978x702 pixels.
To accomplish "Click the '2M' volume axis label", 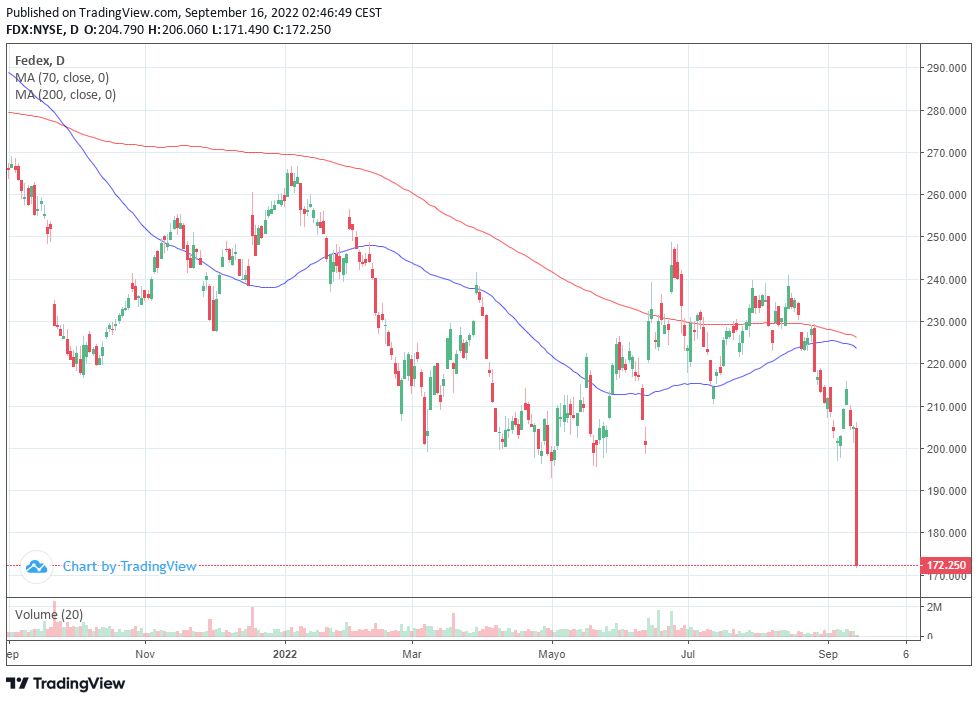I will 934,607.
